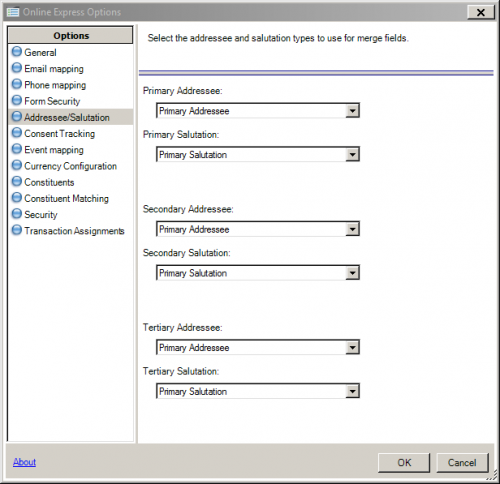Viewport: 500px width, 484px height.
Task: Open the Tertiary Addressee dropdown arrow
Action: (x=352, y=348)
